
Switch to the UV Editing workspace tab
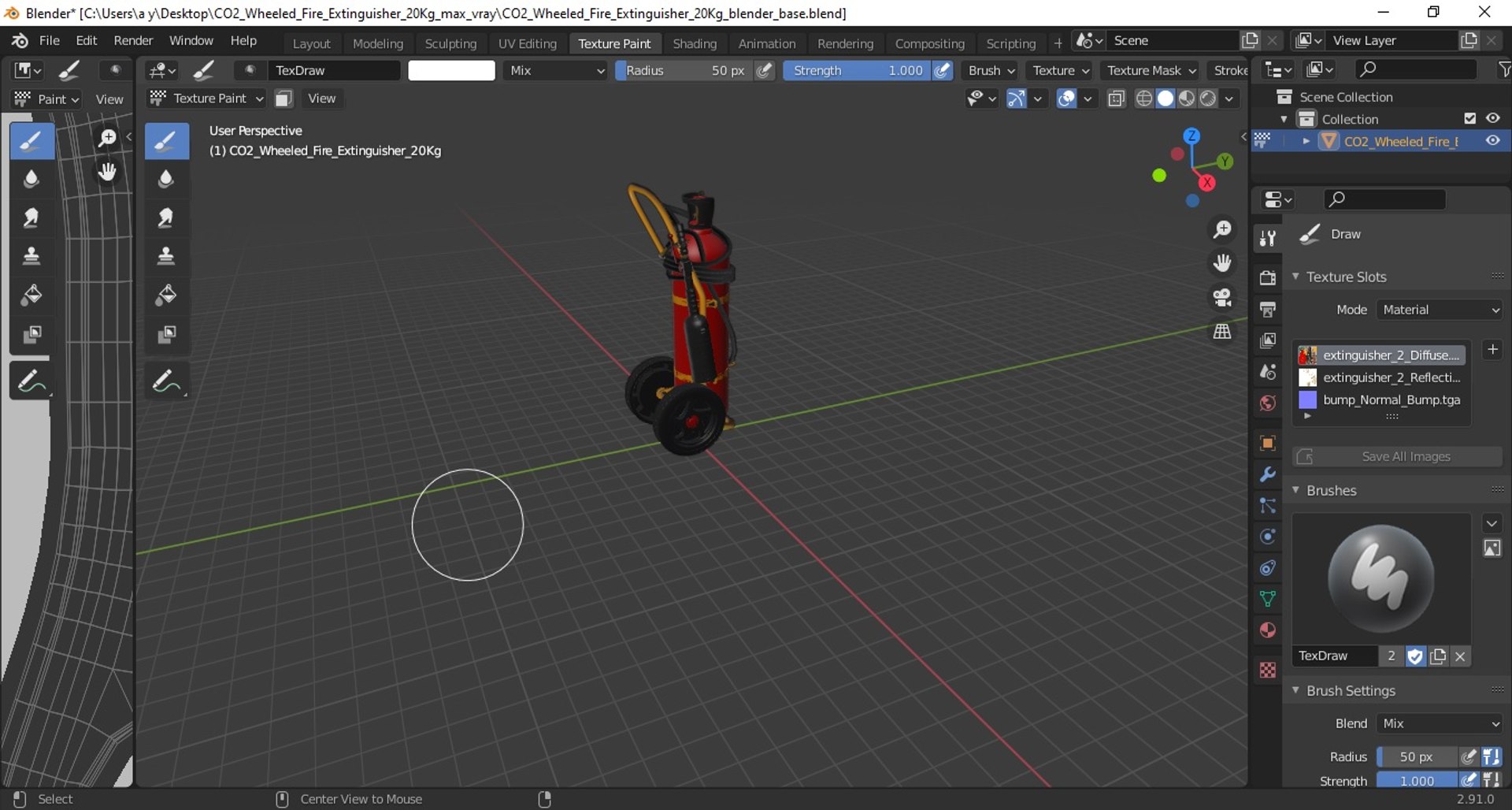pos(527,43)
